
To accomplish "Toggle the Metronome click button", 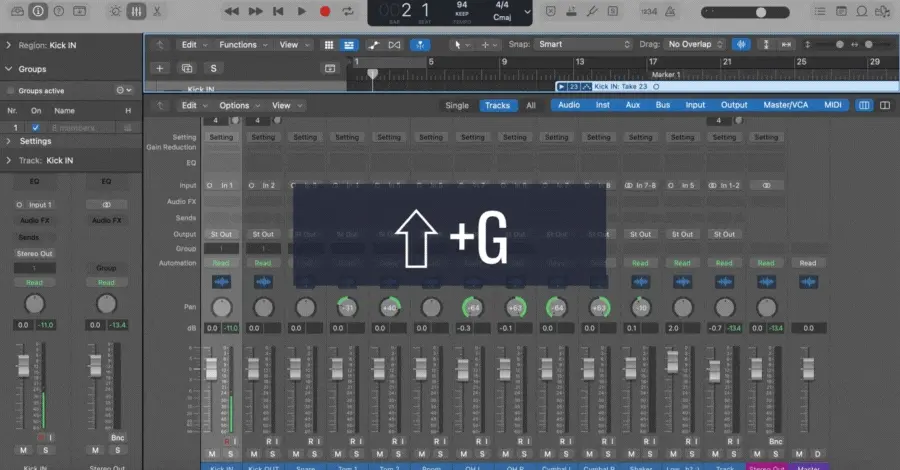I will pyautogui.click(x=670, y=11).
